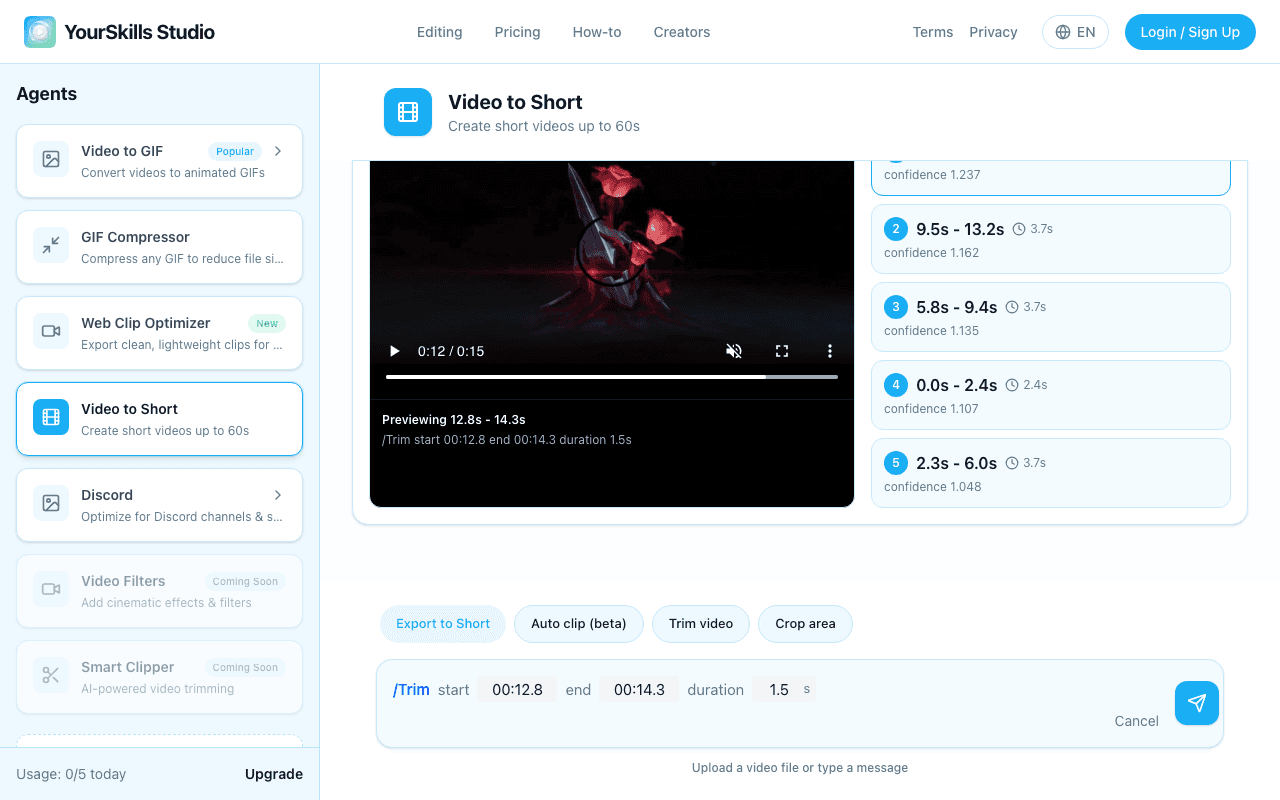Cancel the trim command
Image resolution: width=1280 pixels, height=800 pixels.
[x=1137, y=721]
